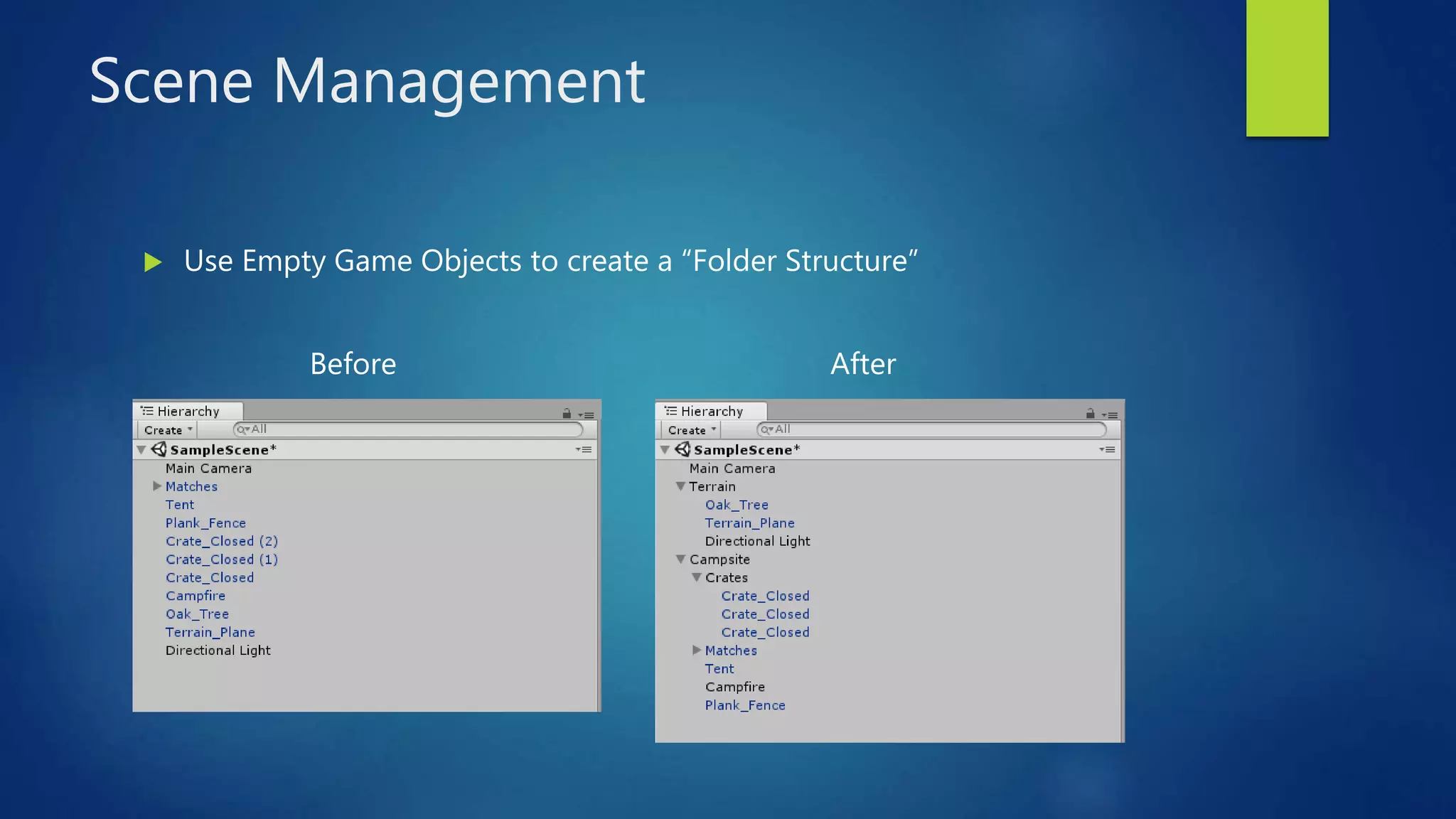This screenshot has height=819, width=1456.
Task: Click search magnifier icon in After panel
Action: click(766, 429)
